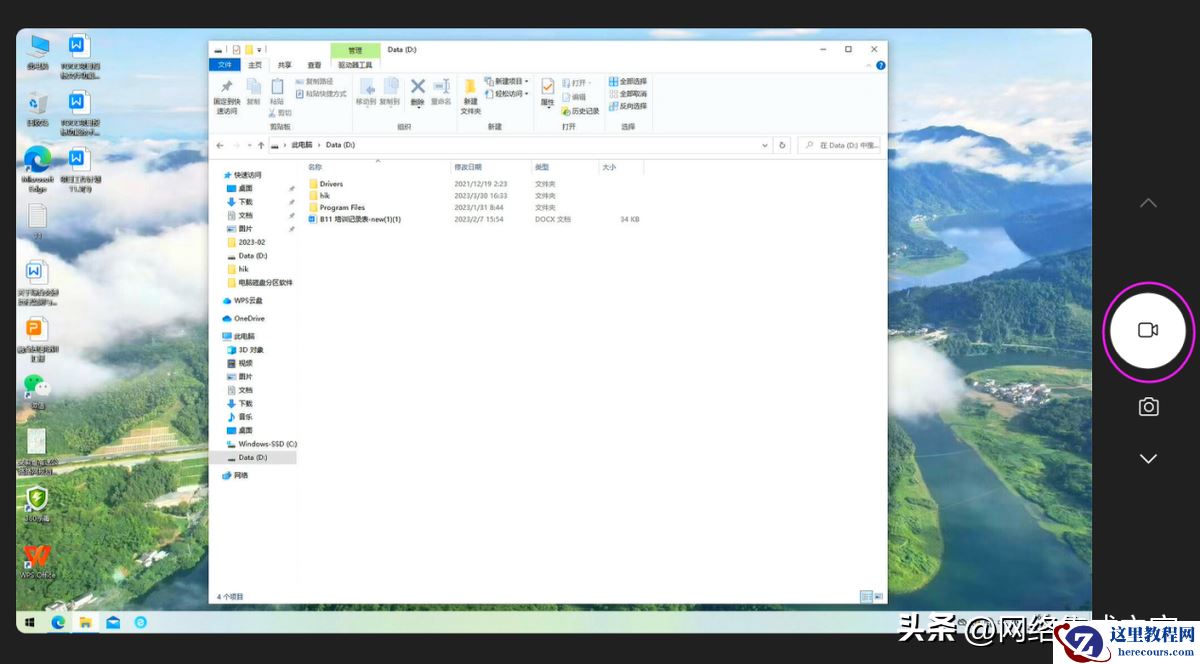Open the Move to (移动到) dropdown
The width and height of the screenshot is (1200, 664).
click(x=366, y=92)
